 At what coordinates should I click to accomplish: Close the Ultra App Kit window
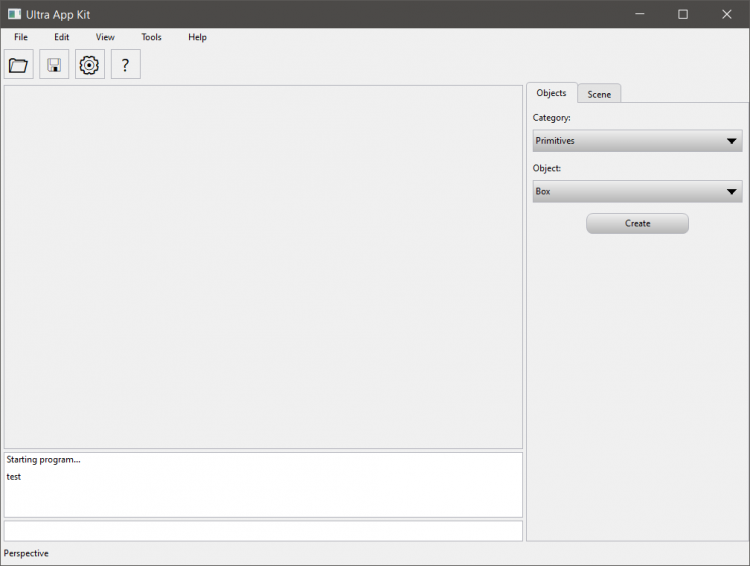point(727,14)
